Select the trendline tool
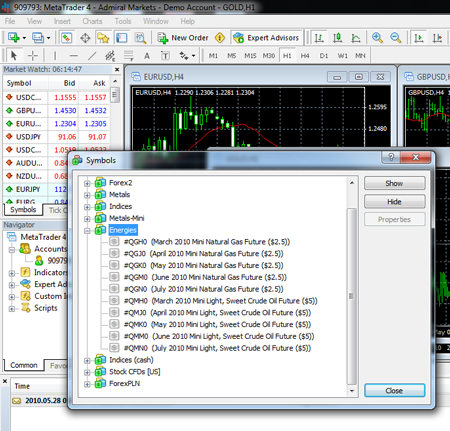Viewport: 450px width, 431px height. (x=92, y=55)
